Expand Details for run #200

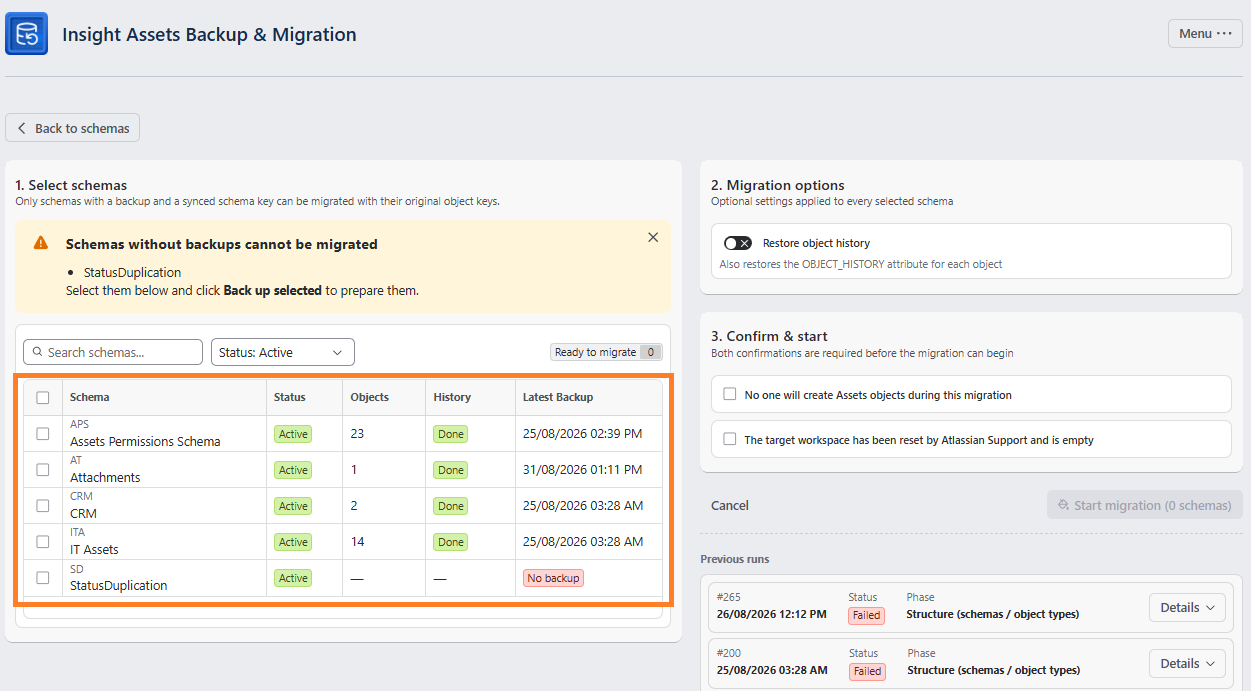(x=1187, y=663)
